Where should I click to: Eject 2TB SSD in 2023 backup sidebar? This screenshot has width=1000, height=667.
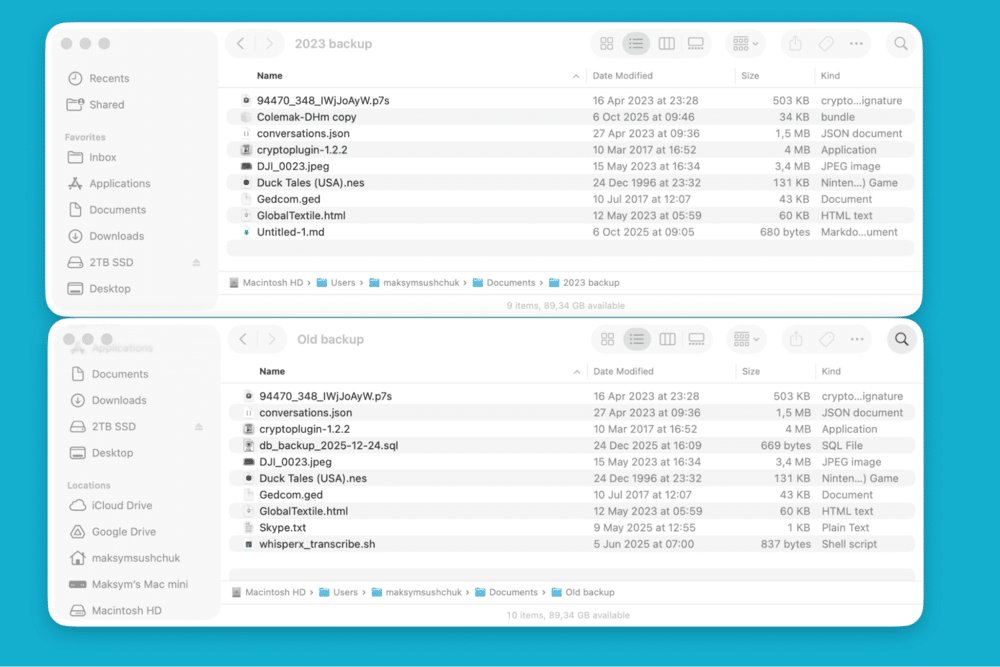click(x=196, y=262)
